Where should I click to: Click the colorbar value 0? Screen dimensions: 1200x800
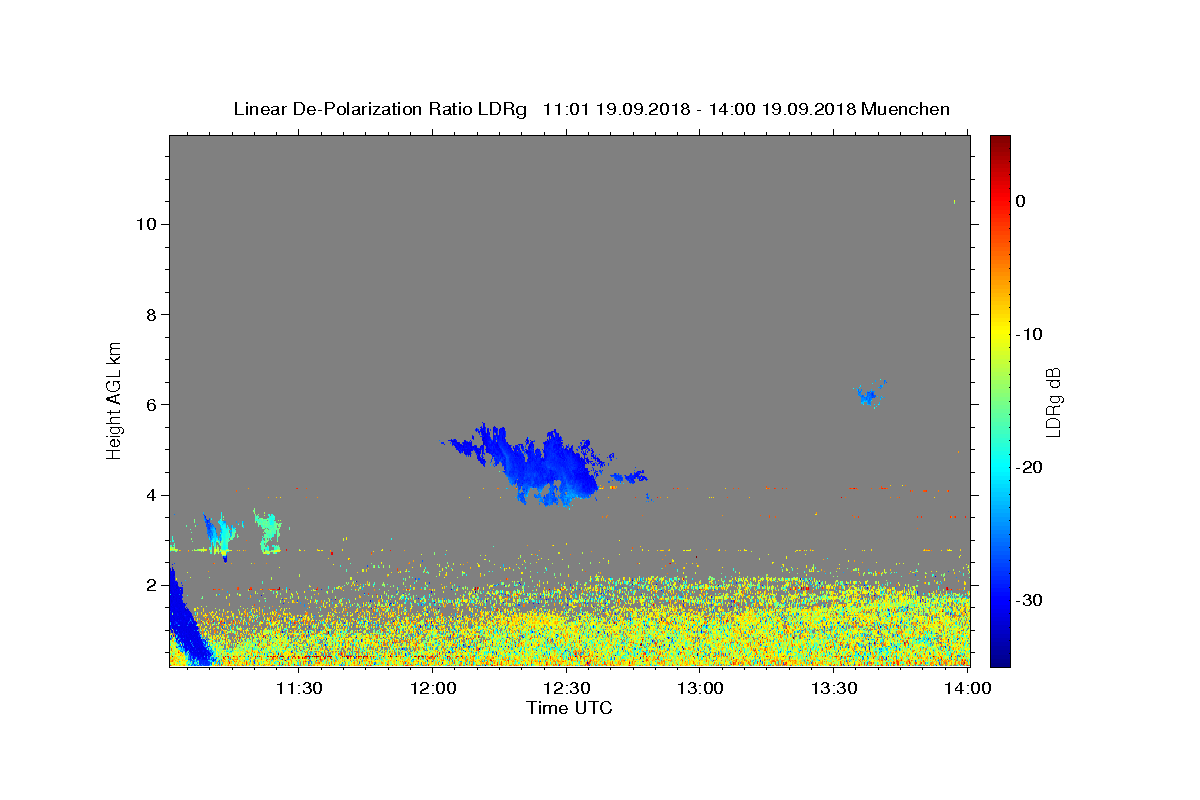coord(1021,201)
